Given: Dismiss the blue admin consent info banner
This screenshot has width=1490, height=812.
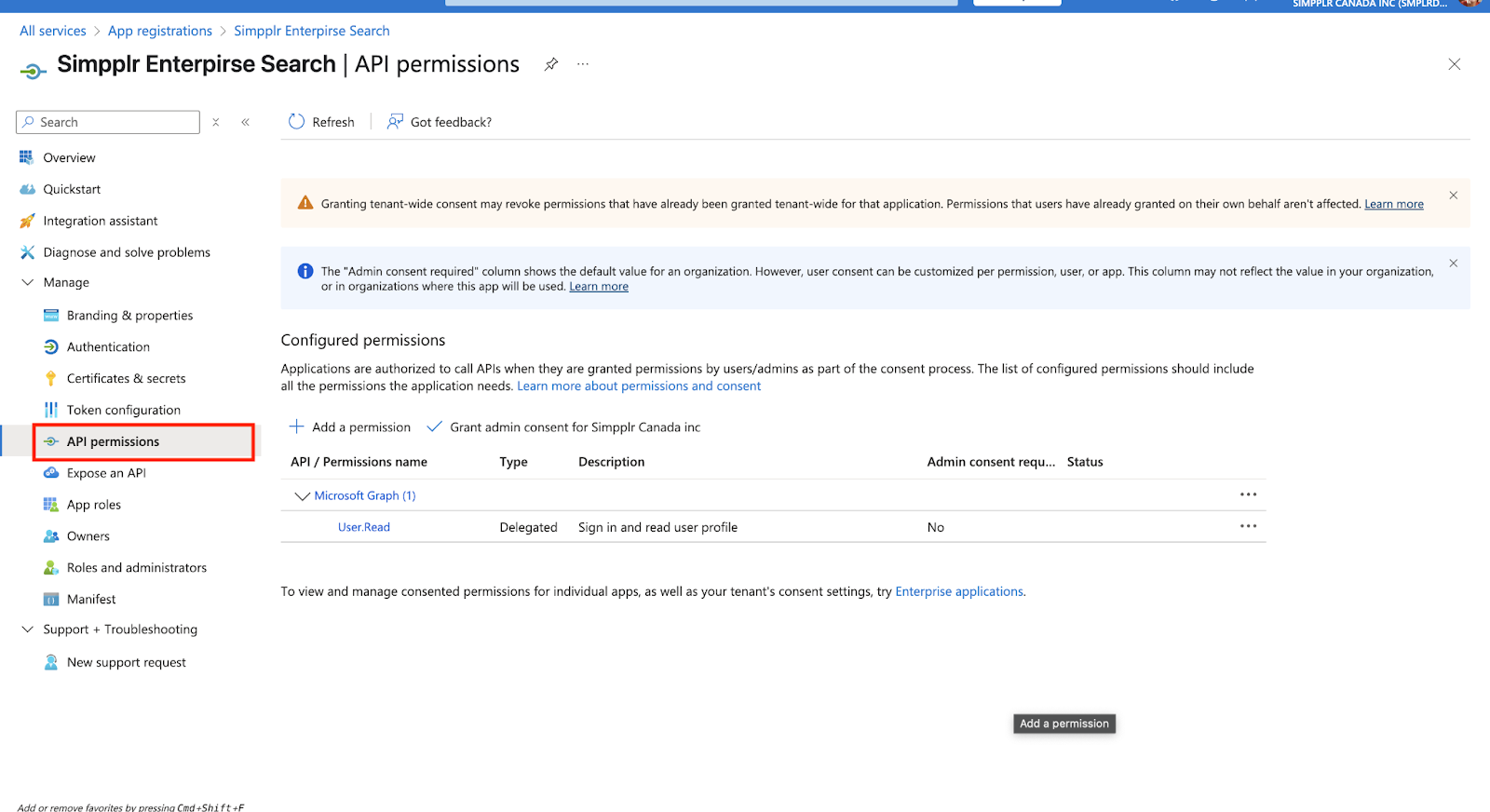Looking at the screenshot, I should point(1453,264).
